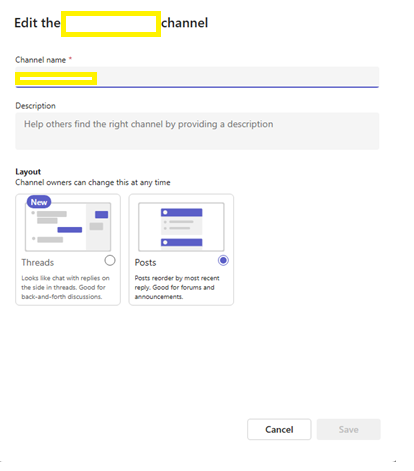Click the disabled Save button
Viewport: 414px width, 471px height.
(348, 429)
